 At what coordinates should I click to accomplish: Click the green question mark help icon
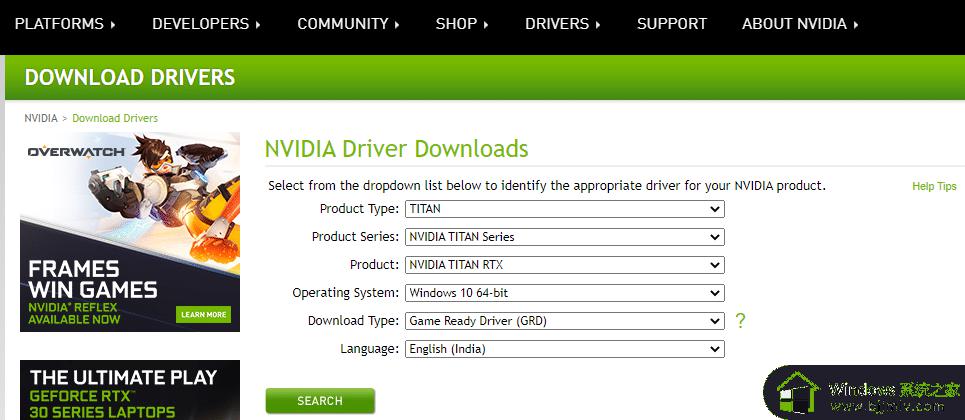[x=740, y=321]
